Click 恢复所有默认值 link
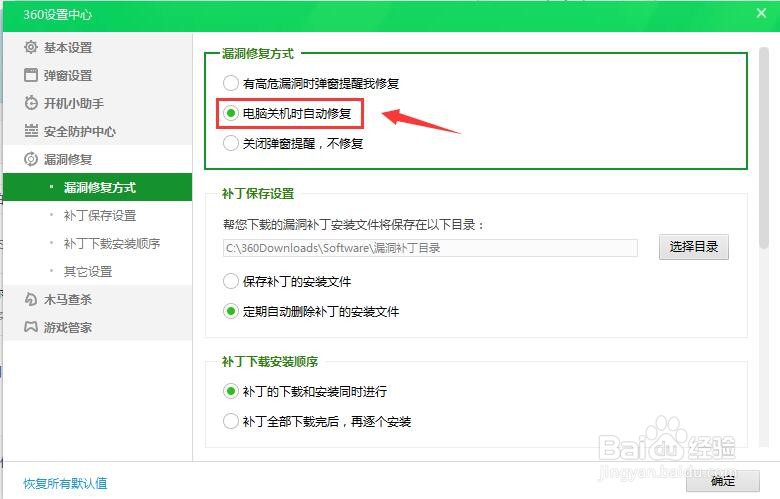The height and width of the screenshot is (499, 780). (65, 483)
